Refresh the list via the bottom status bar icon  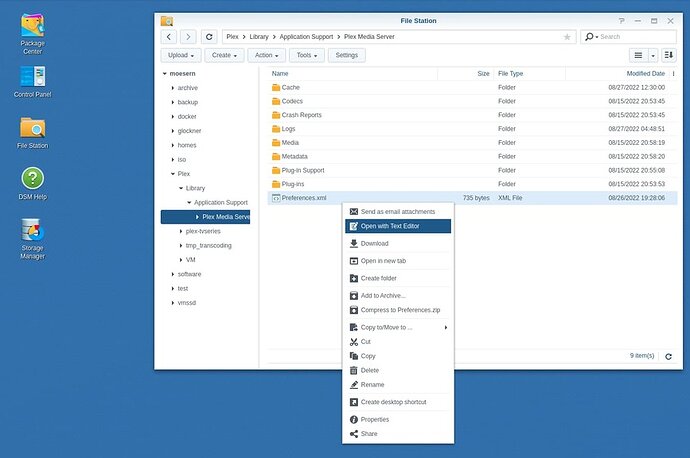[668, 356]
